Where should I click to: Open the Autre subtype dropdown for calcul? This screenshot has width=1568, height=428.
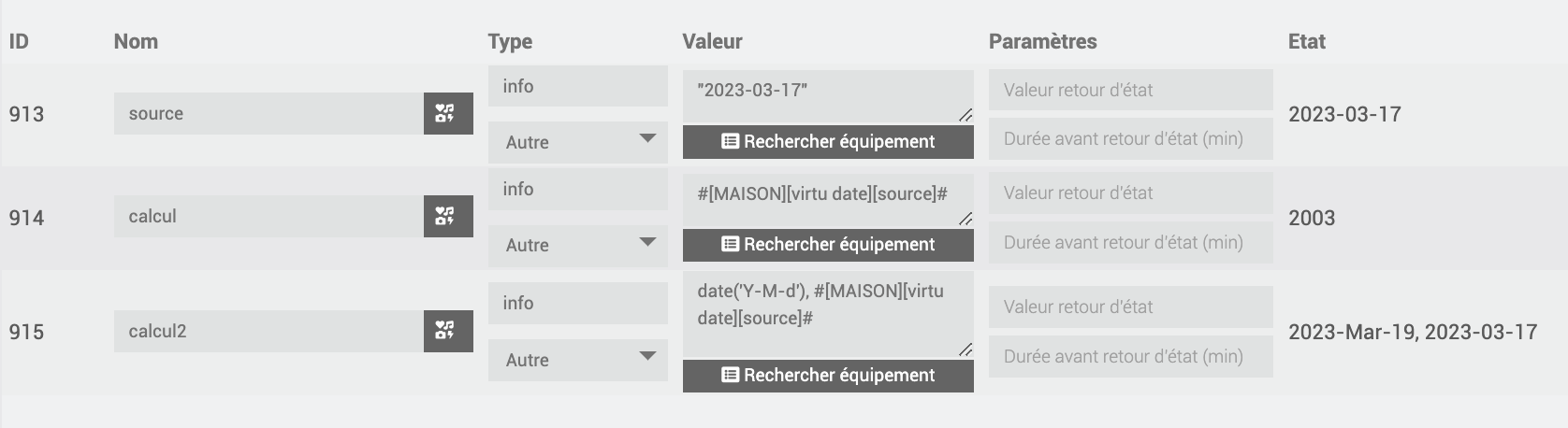coord(578,245)
